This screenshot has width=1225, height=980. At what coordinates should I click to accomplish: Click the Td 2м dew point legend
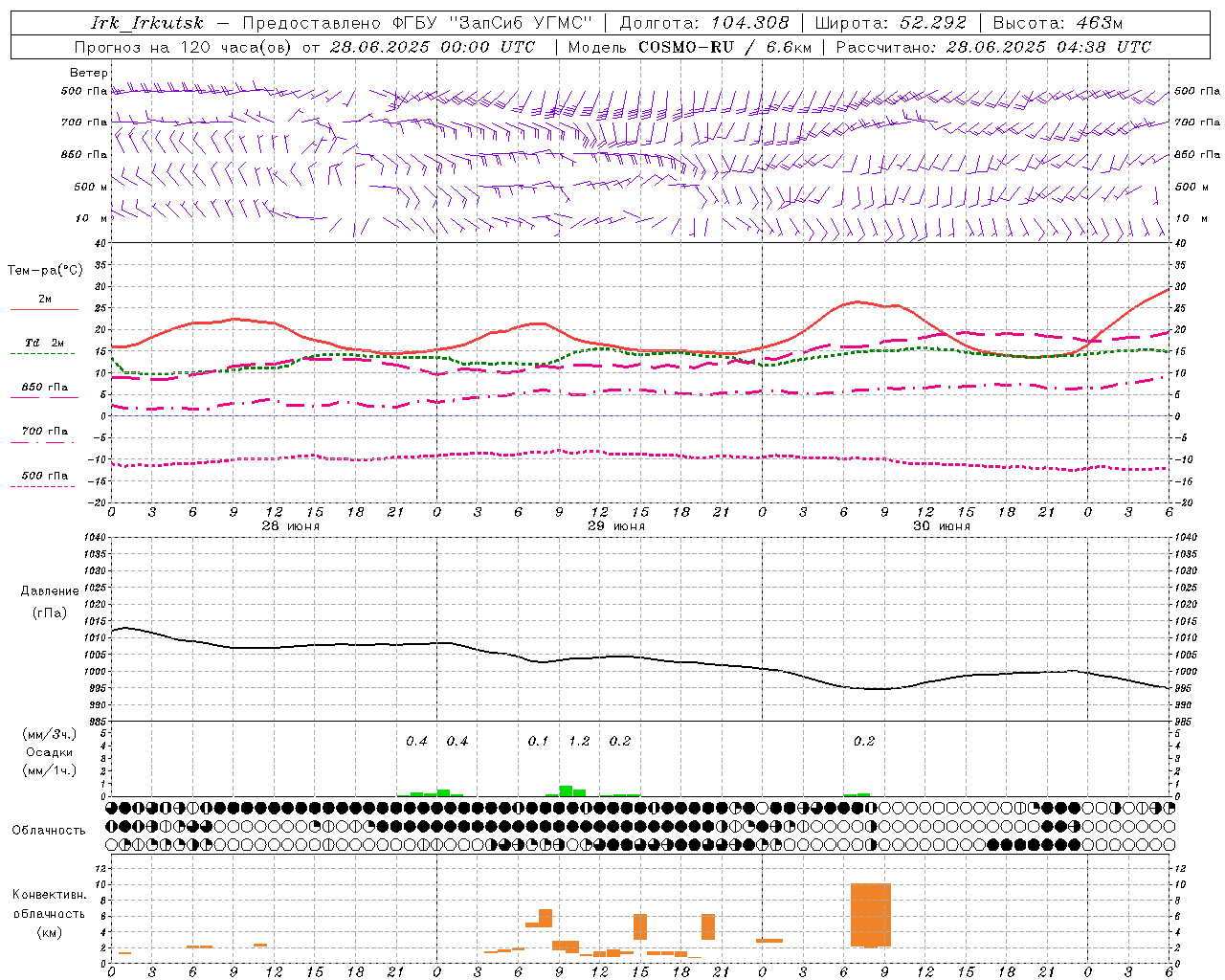(44, 346)
